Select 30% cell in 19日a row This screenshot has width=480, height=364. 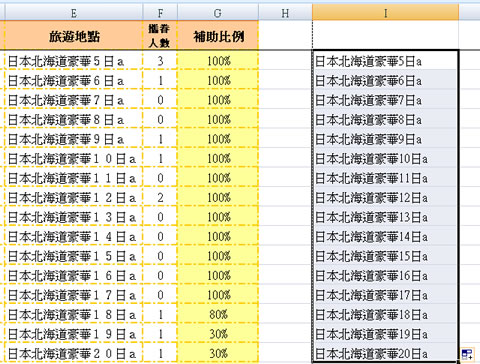coord(218,334)
